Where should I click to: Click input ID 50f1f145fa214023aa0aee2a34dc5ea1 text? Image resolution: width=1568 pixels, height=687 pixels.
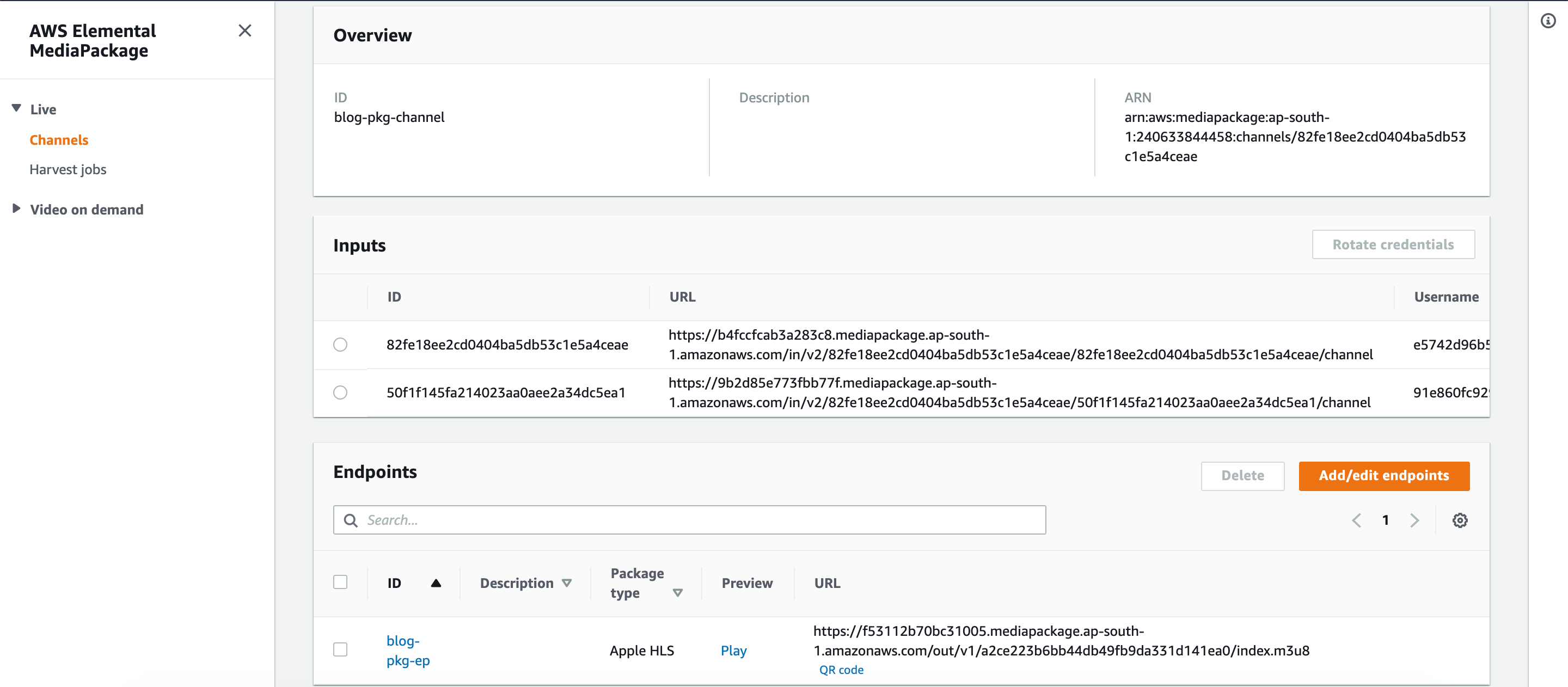pyautogui.click(x=506, y=392)
